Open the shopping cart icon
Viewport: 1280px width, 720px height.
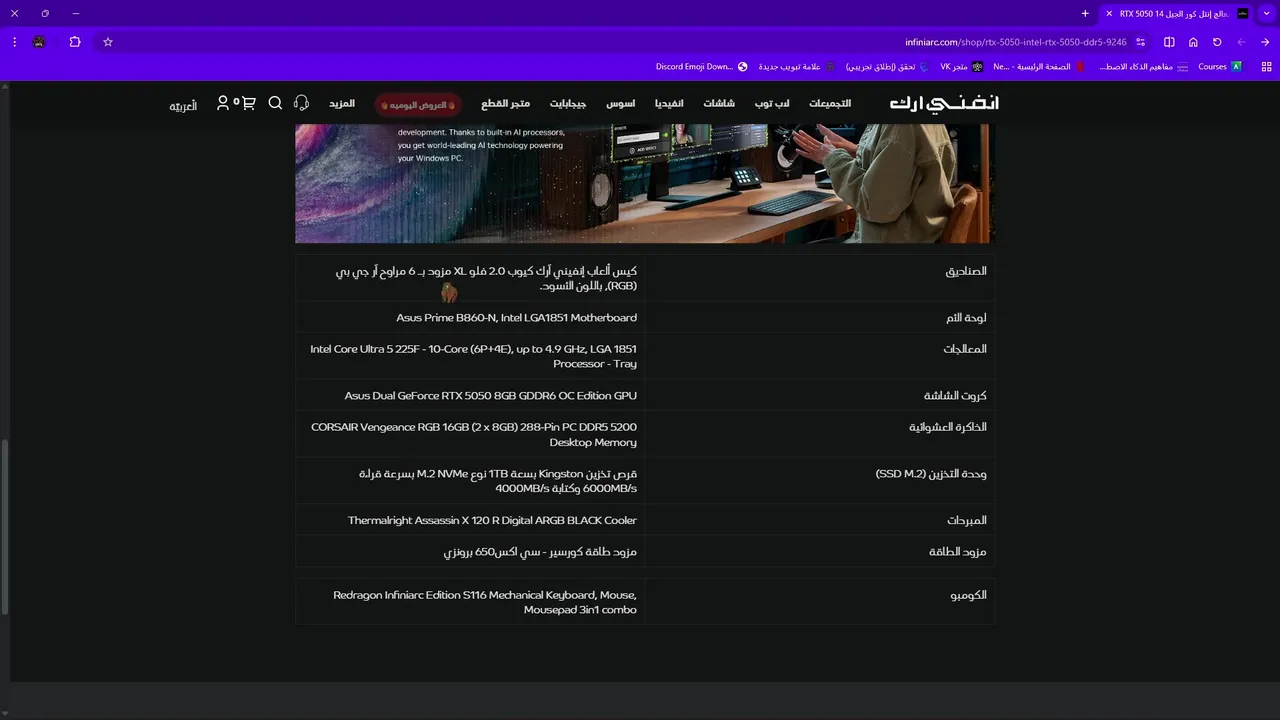click(x=248, y=103)
